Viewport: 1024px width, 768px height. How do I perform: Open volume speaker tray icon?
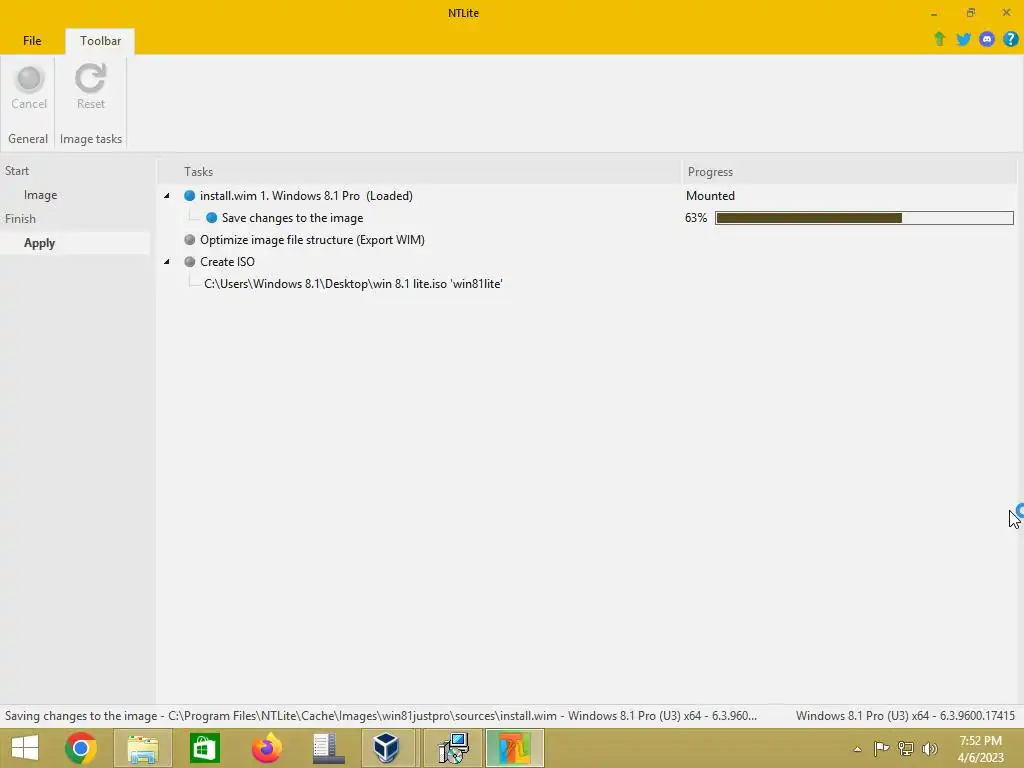(930, 748)
